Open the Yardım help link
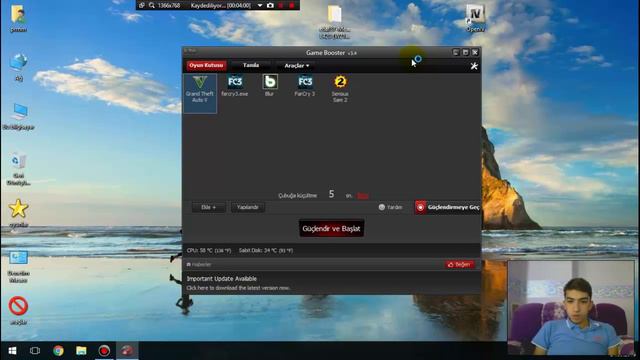Screen dimensions: 640x360 pyautogui.click(x=390, y=207)
